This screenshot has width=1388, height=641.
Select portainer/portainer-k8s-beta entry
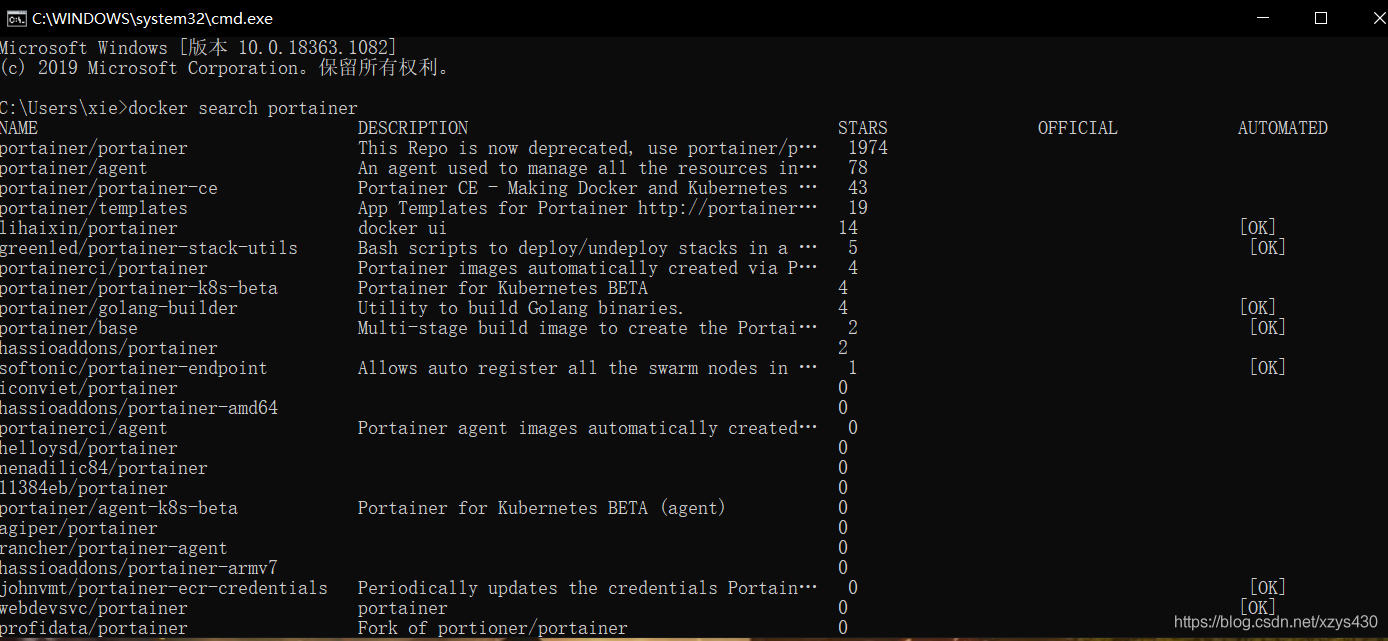pos(139,288)
